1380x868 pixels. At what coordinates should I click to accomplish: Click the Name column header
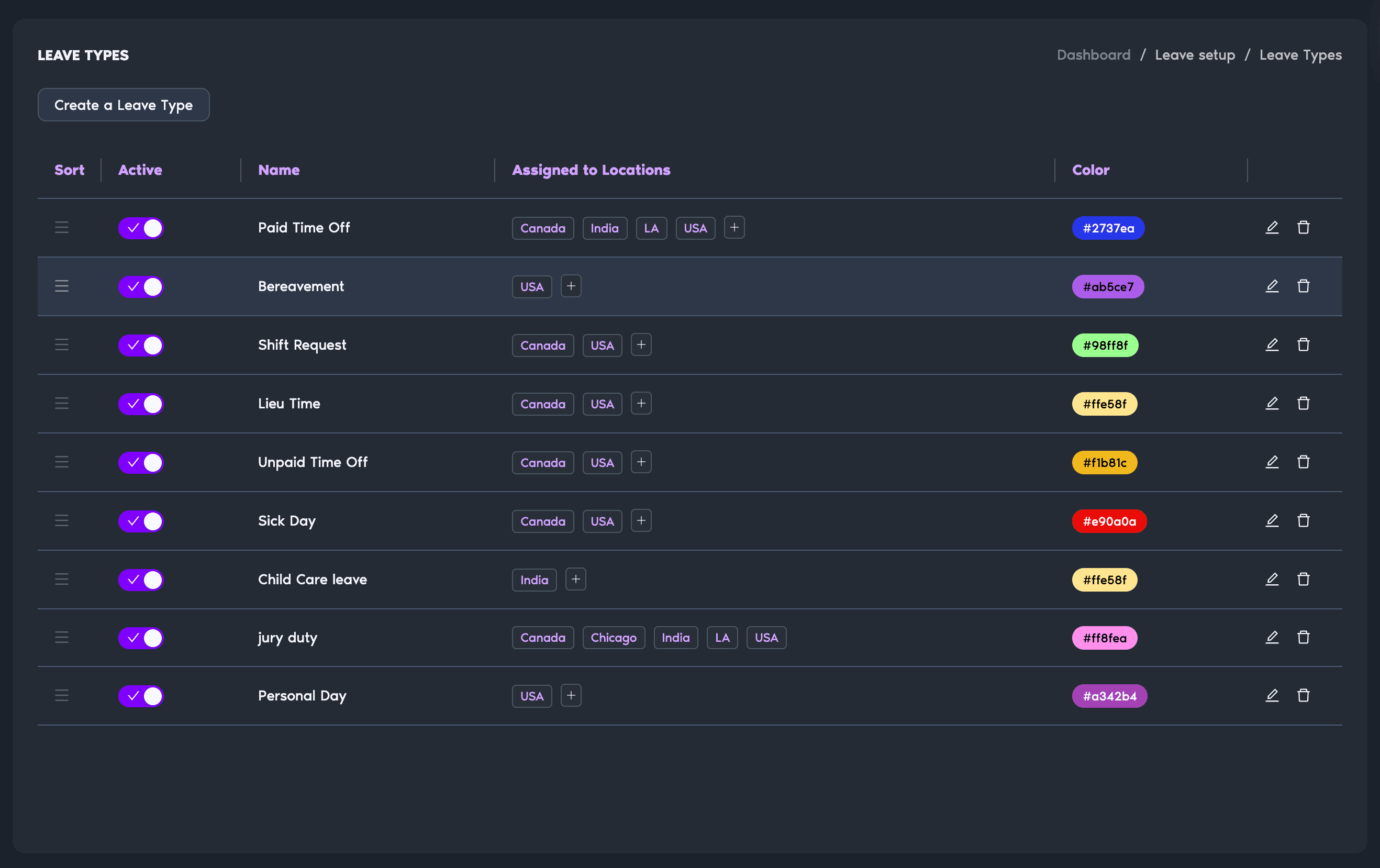(x=279, y=170)
